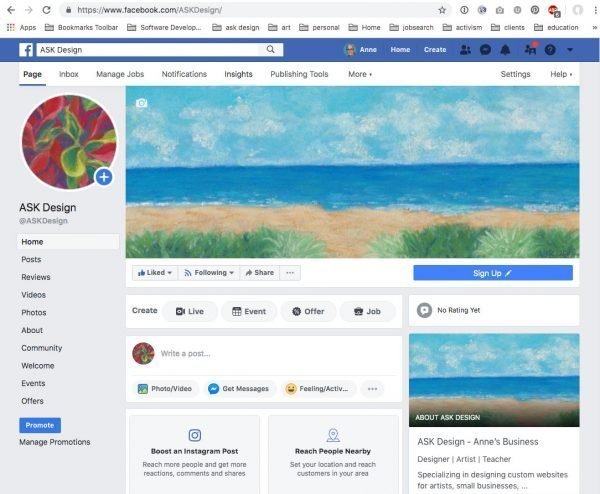The height and width of the screenshot is (494, 600).
Task: Open page Settings
Action: point(515,74)
